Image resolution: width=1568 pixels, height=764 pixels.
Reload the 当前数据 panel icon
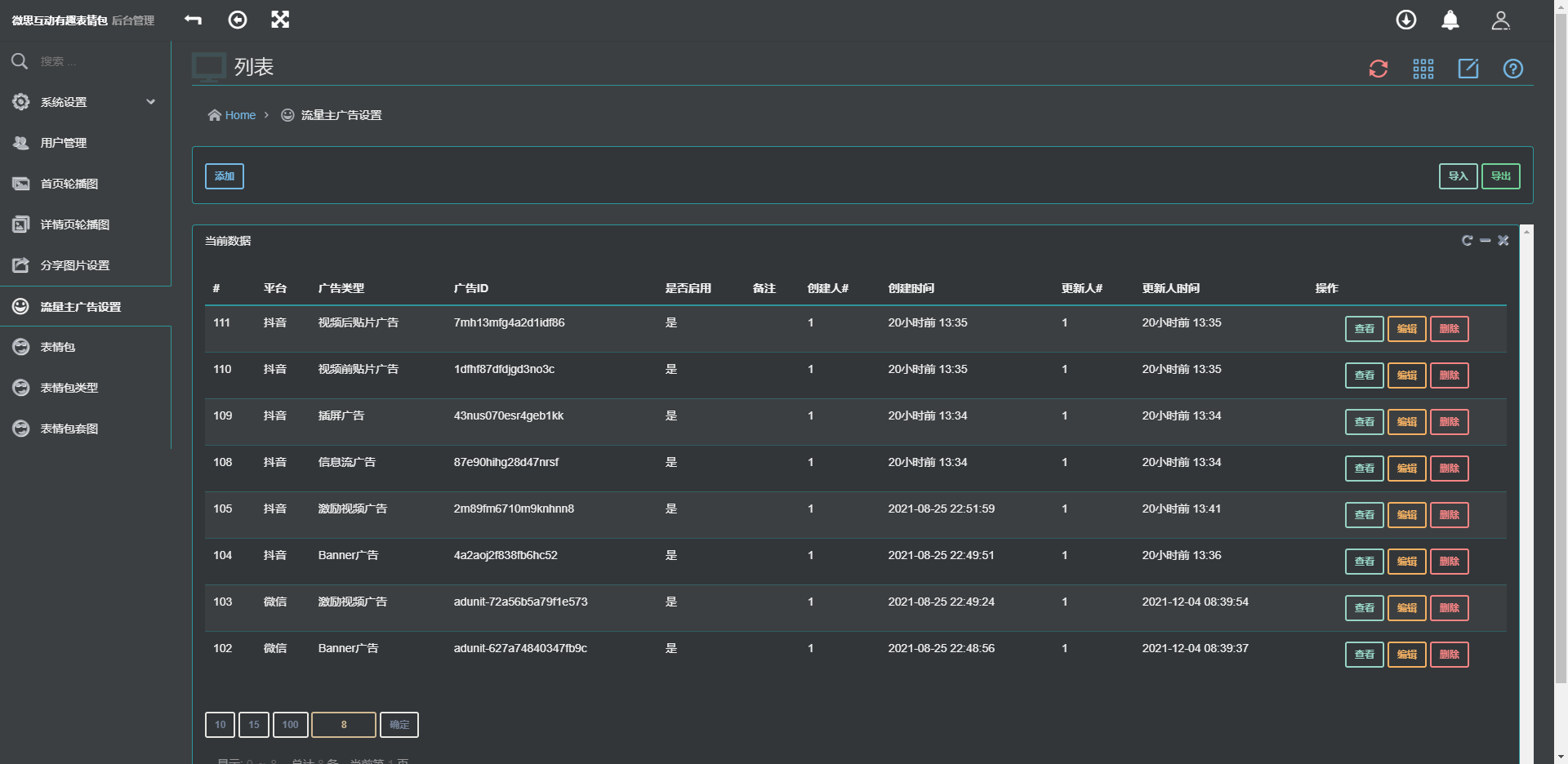coord(1468,241)
